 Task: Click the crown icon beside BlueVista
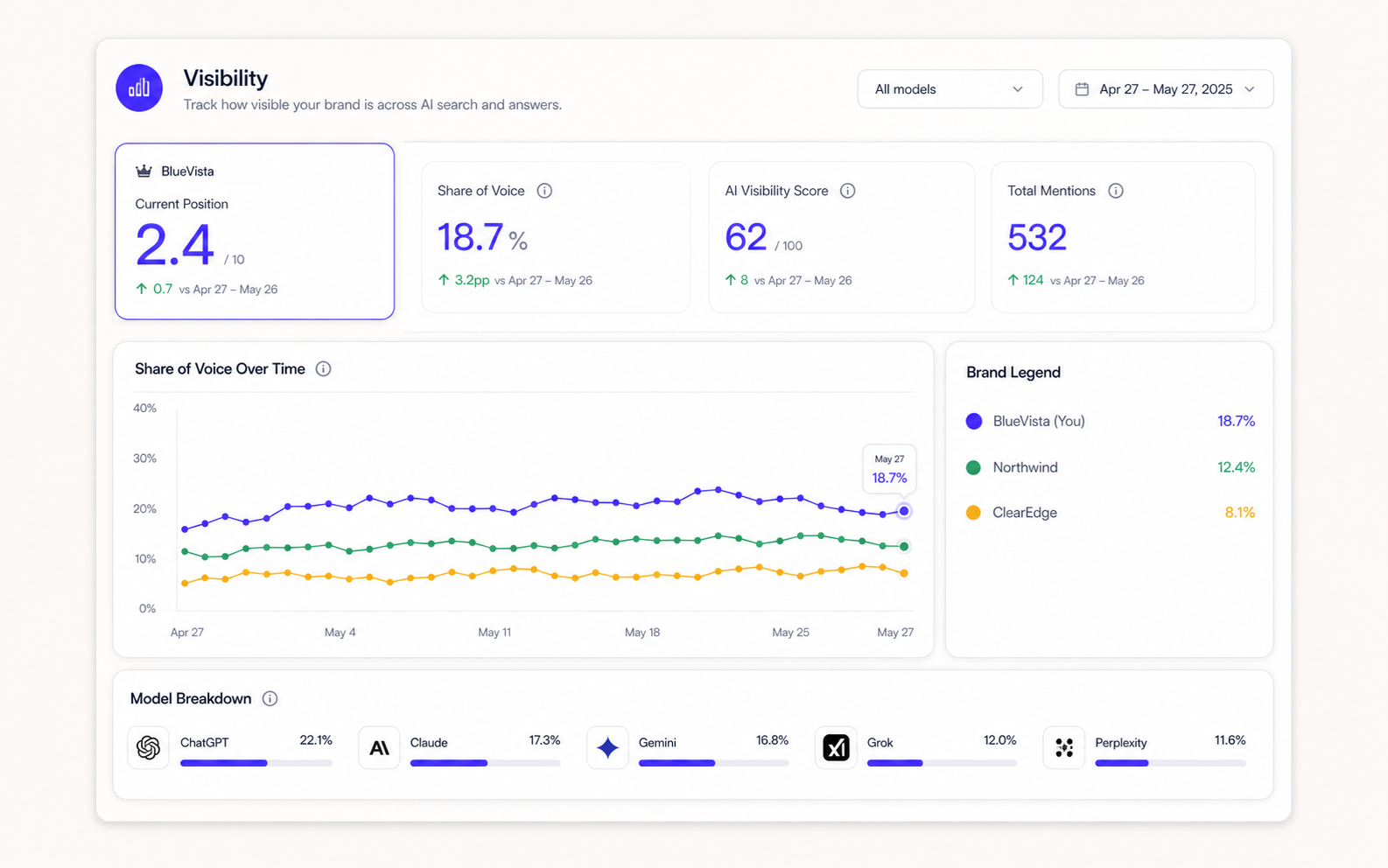pos(144,171)
